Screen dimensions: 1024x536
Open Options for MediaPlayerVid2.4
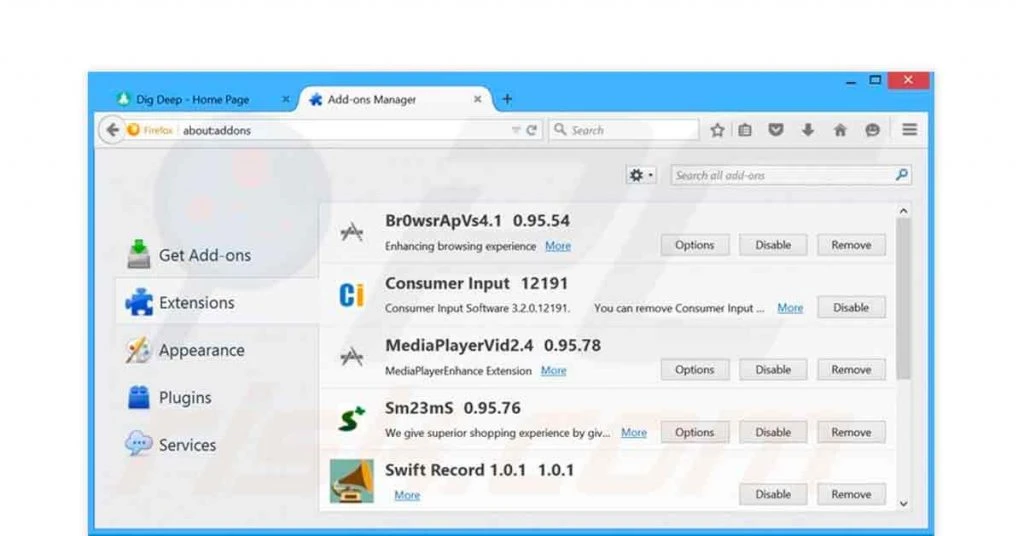(694, 370)
